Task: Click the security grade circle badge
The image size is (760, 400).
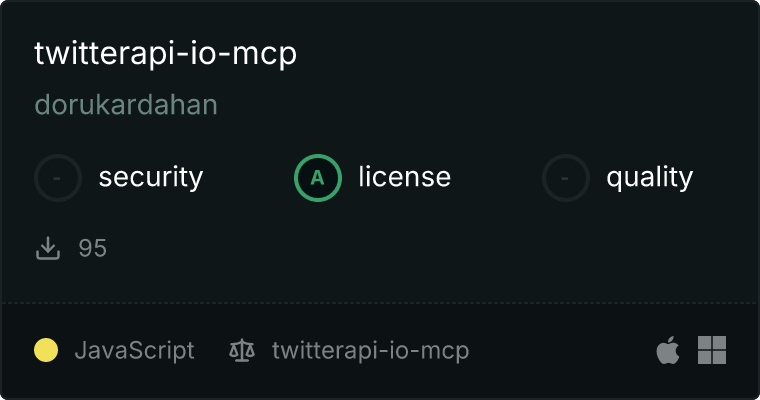Action: (x=58, y=178)
